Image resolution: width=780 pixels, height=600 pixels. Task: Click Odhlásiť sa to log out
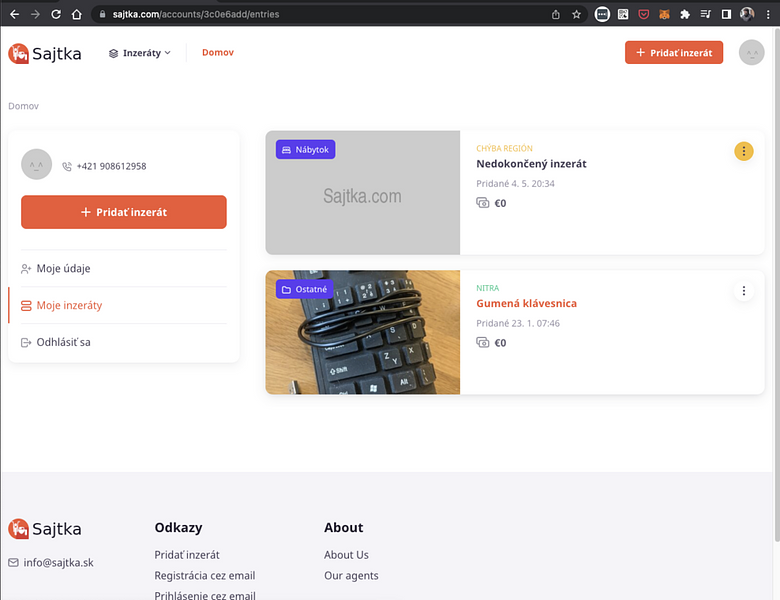pyautogui.click(x=63, y=343)
